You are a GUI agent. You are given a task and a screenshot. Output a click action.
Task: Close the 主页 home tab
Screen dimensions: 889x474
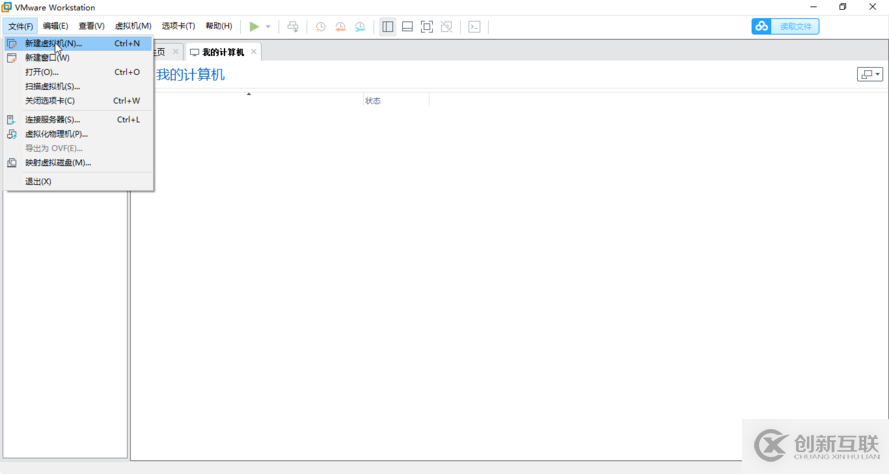(175, 52)
